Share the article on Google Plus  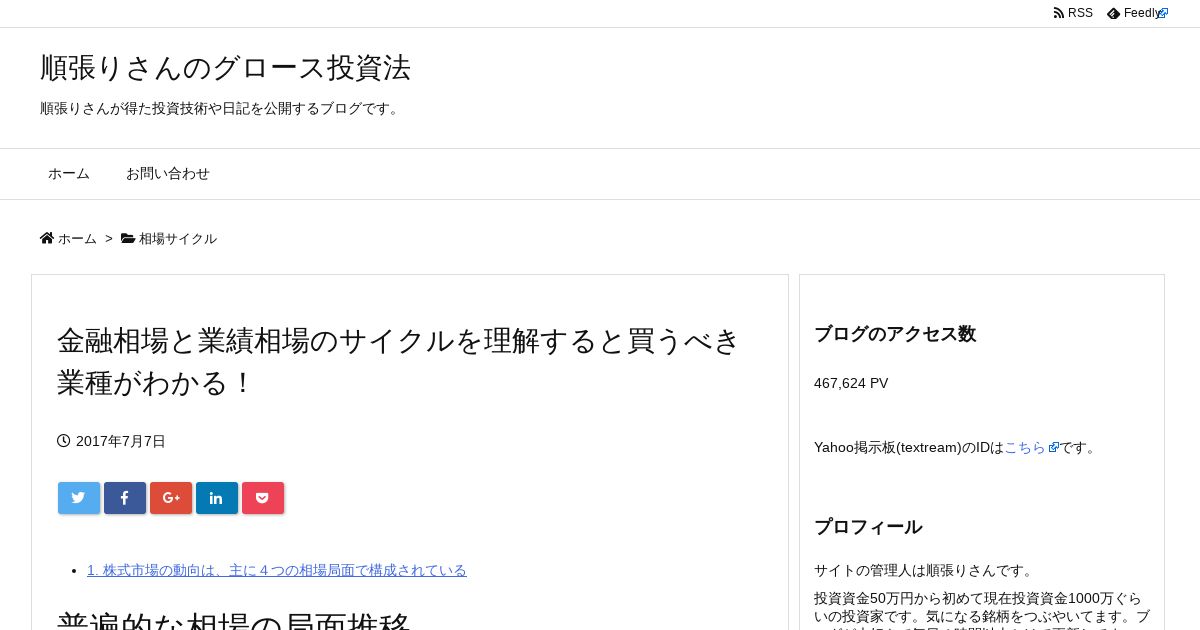(171, 498)
